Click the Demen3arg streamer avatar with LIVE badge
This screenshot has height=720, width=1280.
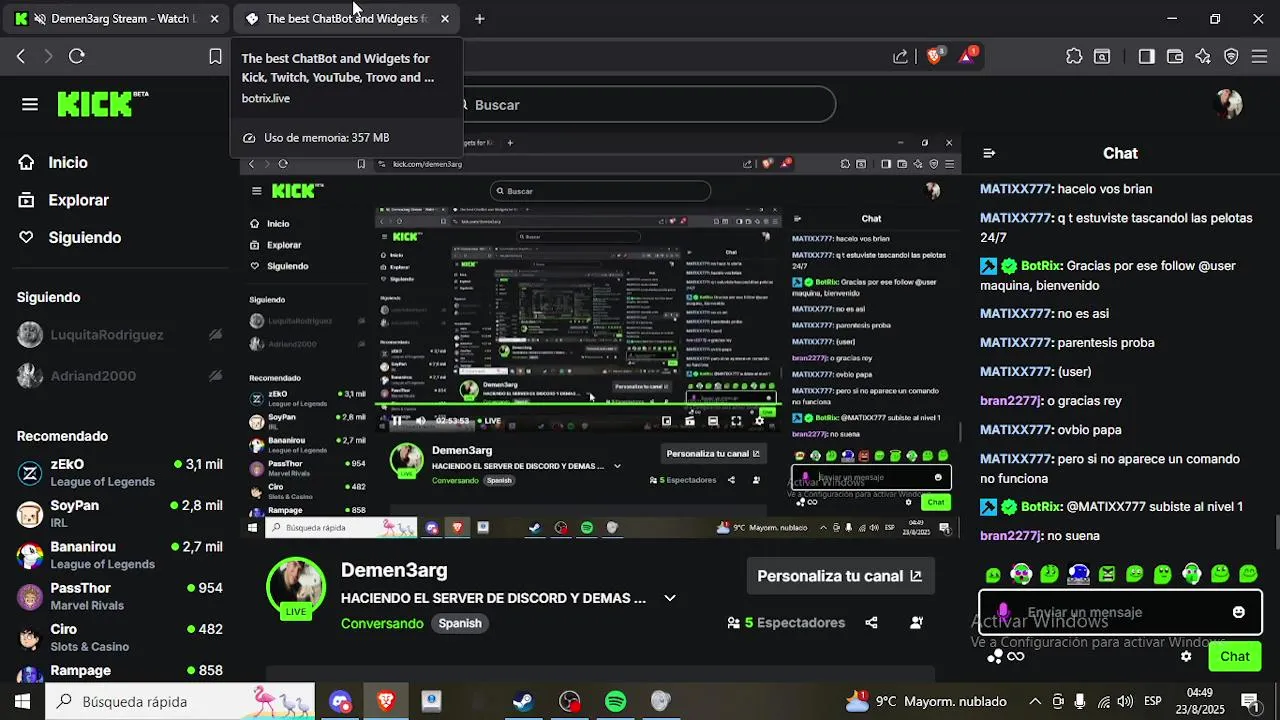click(x=296, y=588)
